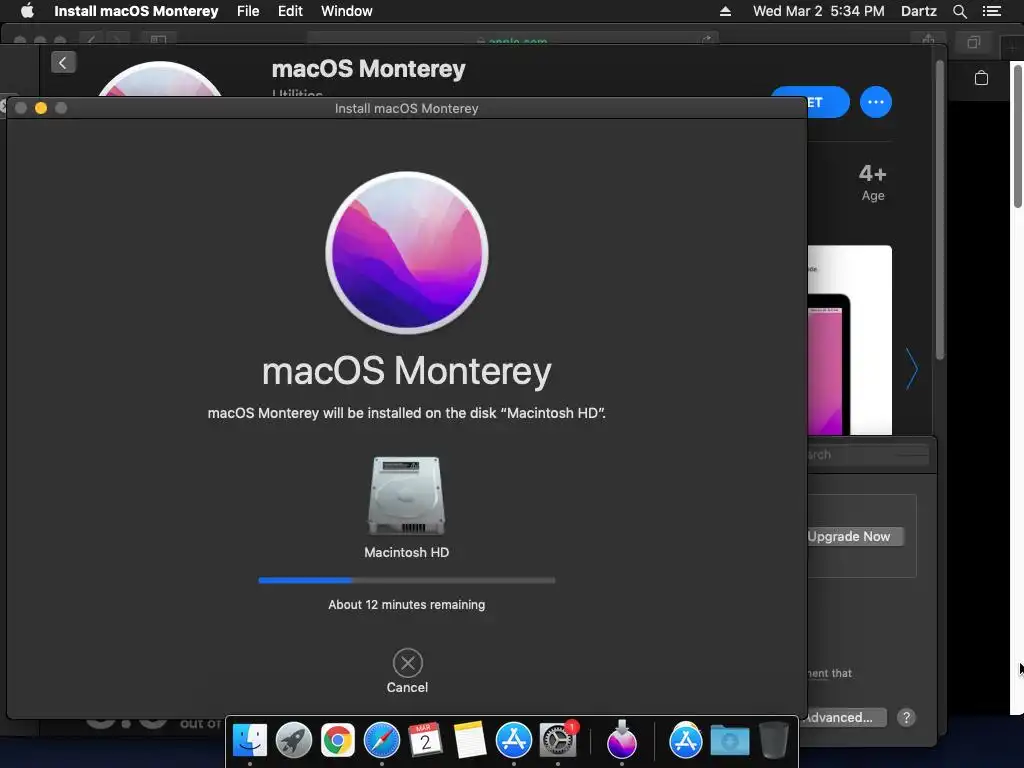Viewport: 1024px width, 768px height.
Task: Click the Safari address bar showing apple.com
Action: pyautogui.click(x=513, y=40)
